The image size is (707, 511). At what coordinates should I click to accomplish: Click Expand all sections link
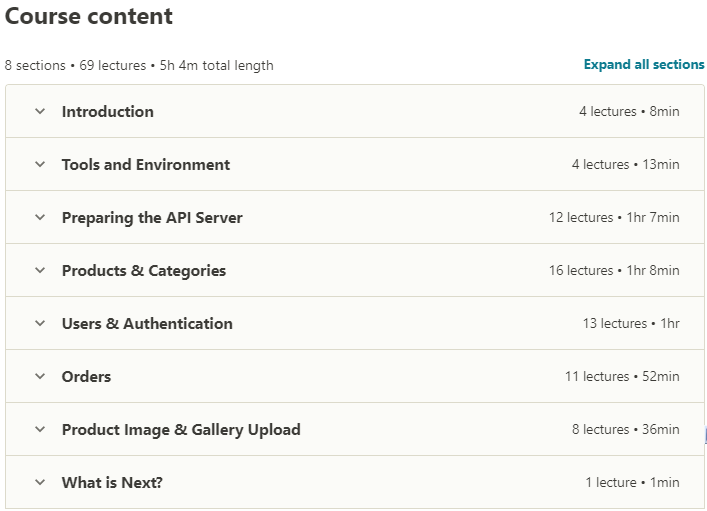(644, 64)
